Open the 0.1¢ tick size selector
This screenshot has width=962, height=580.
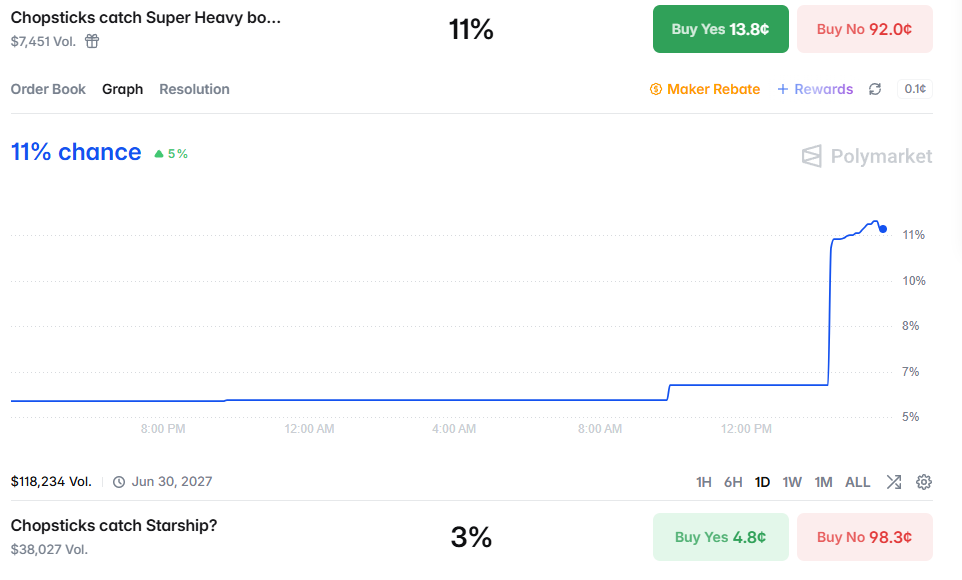click(x=915, y=89)
